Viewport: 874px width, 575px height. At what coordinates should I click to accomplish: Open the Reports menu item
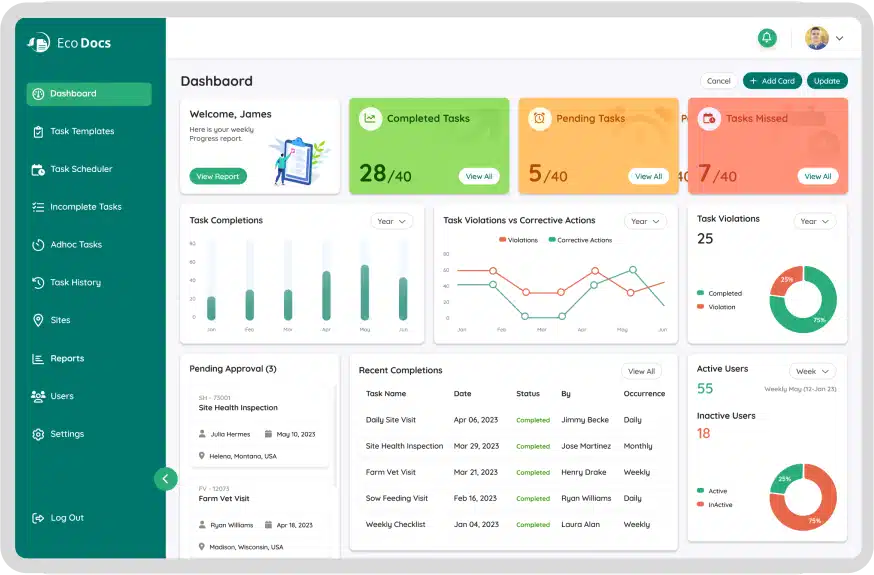(67, 359)
